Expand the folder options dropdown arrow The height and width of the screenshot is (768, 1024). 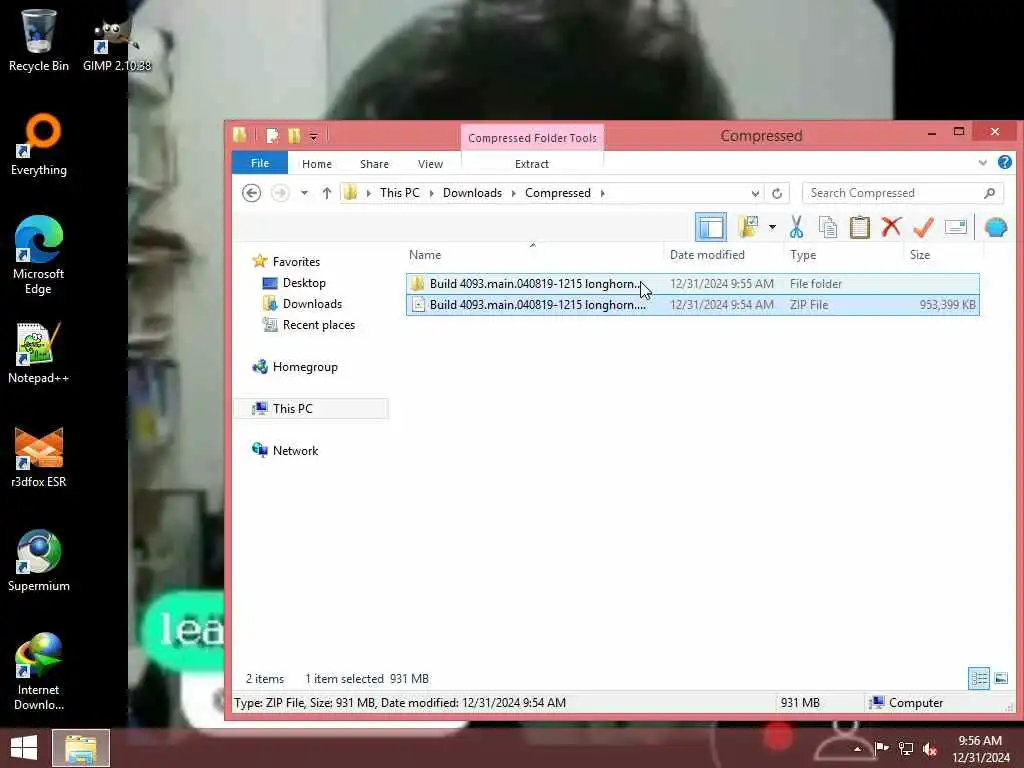tap(772, 227)
